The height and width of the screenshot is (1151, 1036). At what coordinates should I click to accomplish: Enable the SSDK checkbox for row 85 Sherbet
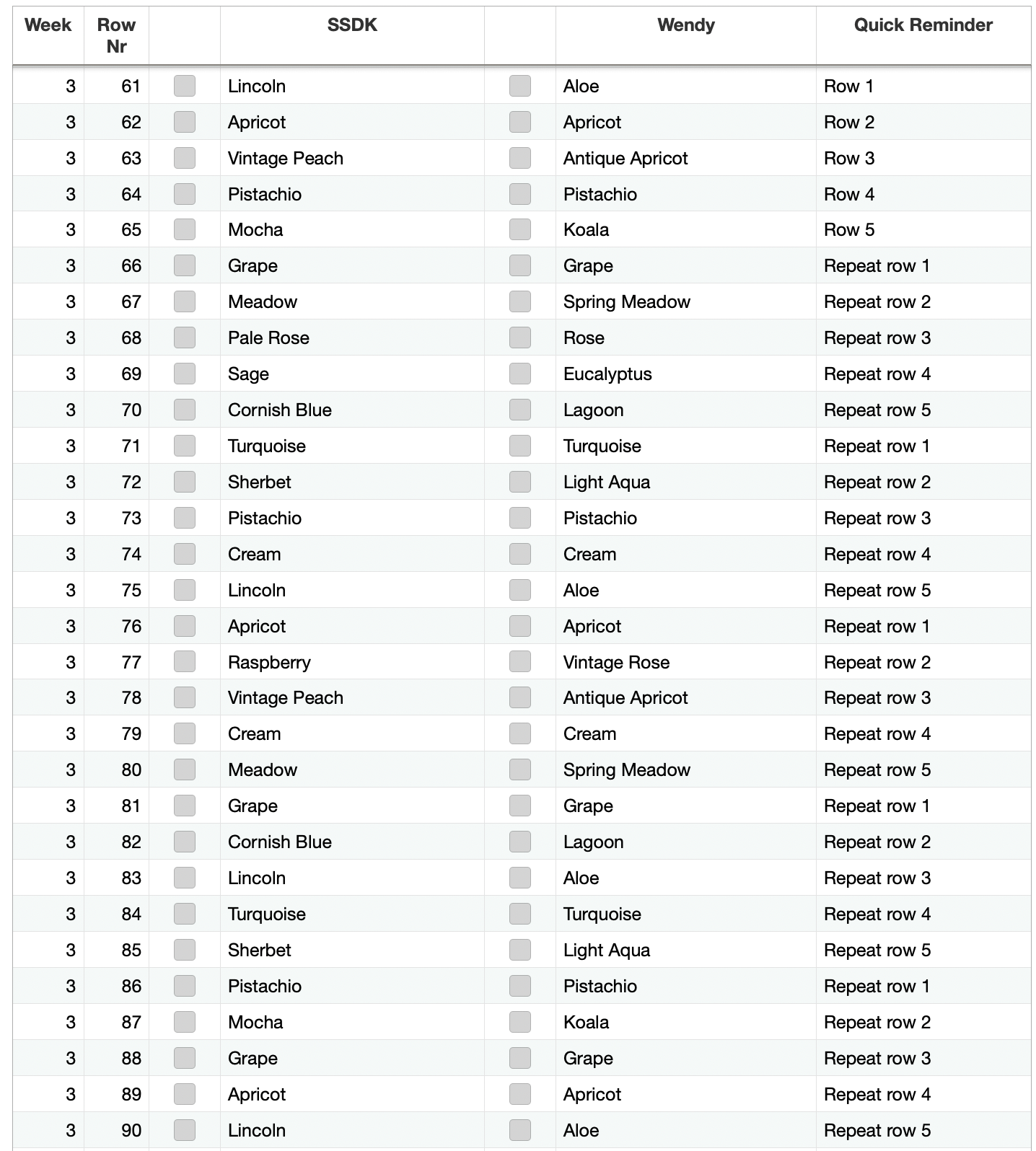(185, 950)
